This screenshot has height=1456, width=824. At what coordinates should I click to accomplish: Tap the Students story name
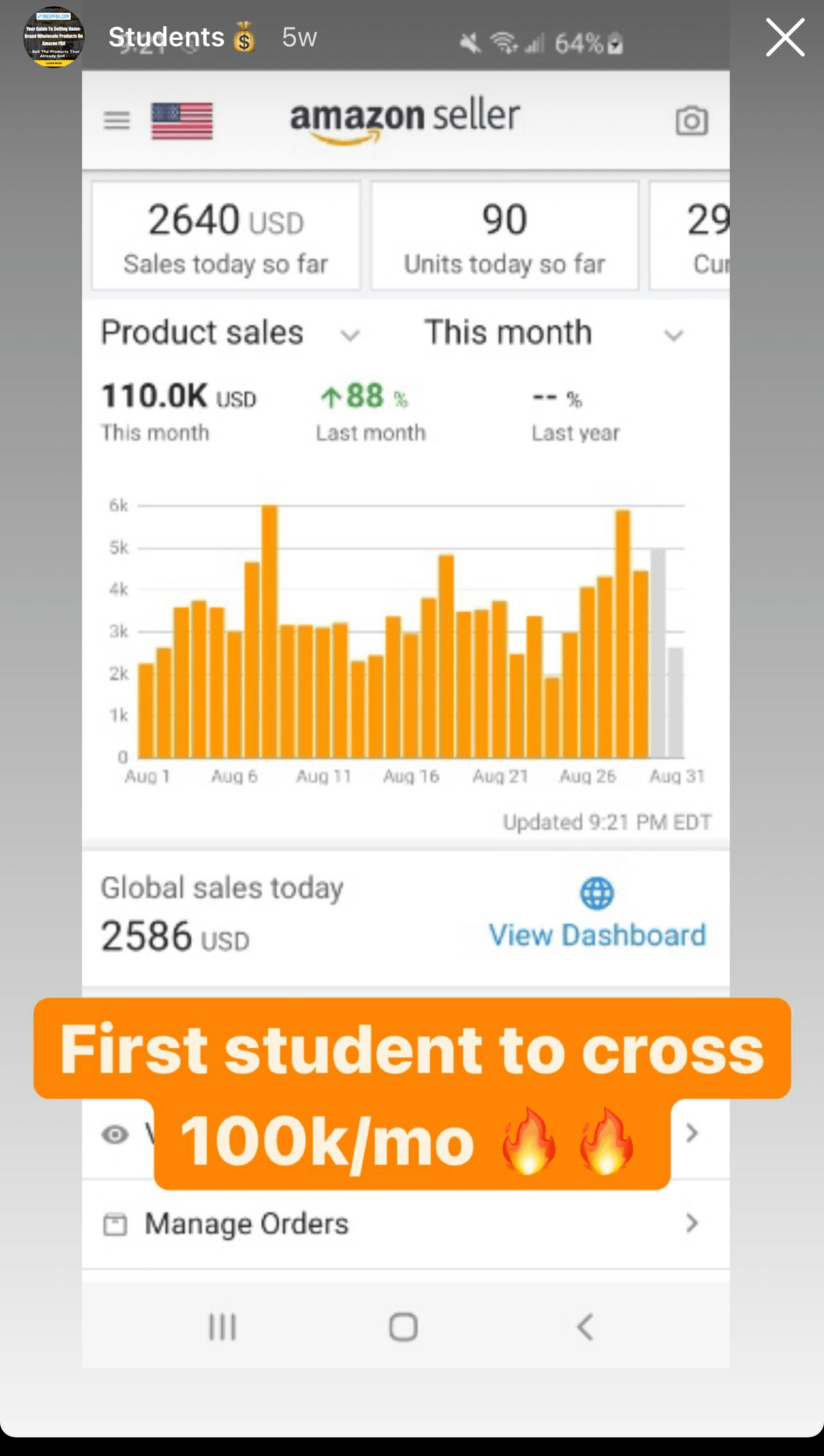[166, 37]
